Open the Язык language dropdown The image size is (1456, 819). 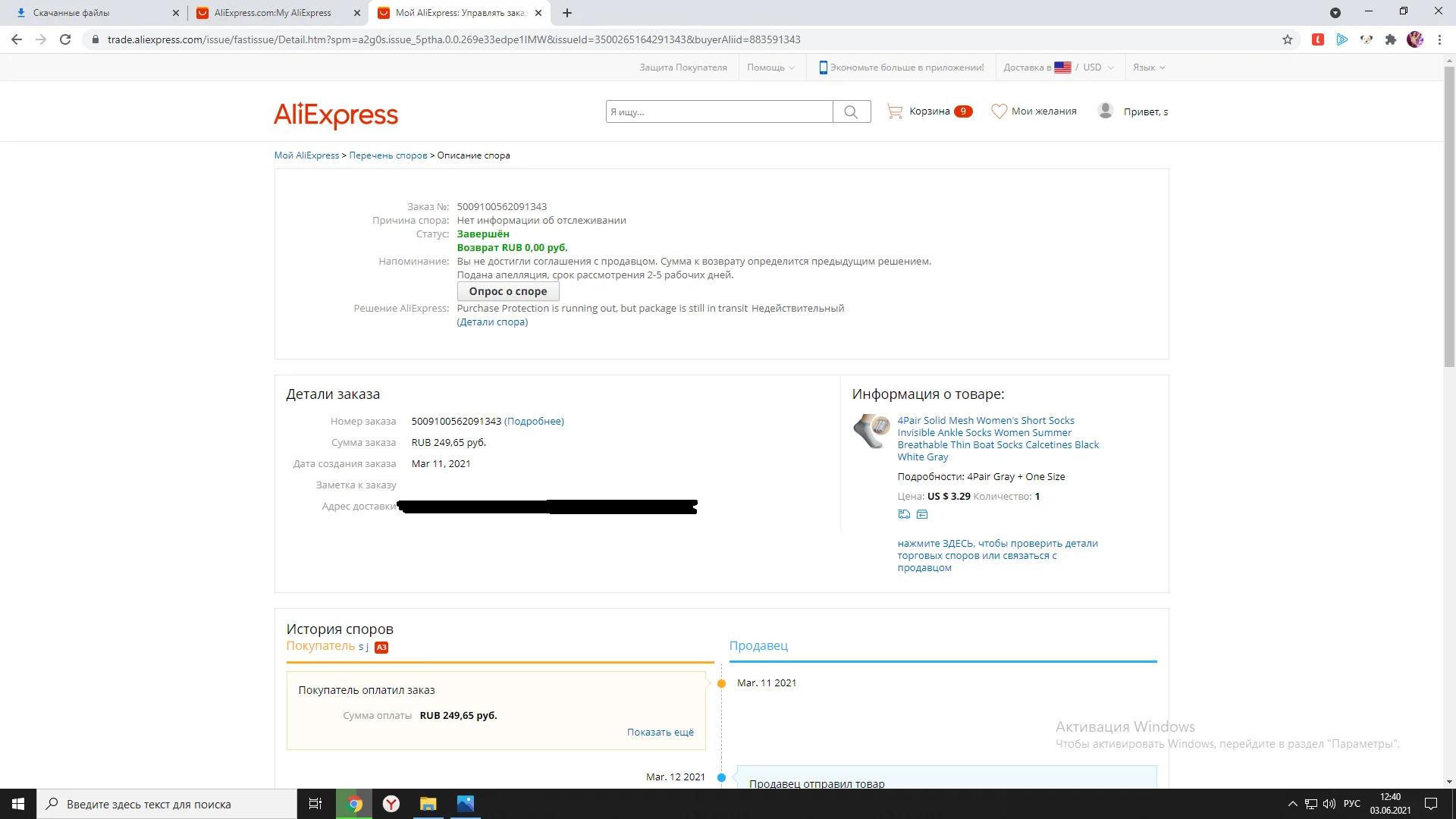click(1148, 67)
